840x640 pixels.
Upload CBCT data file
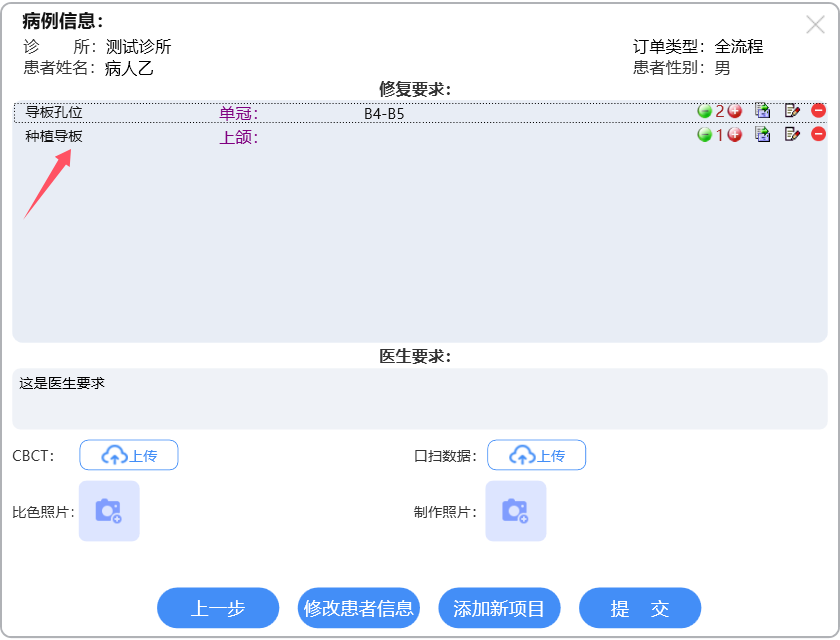click(x=129, y=455)
